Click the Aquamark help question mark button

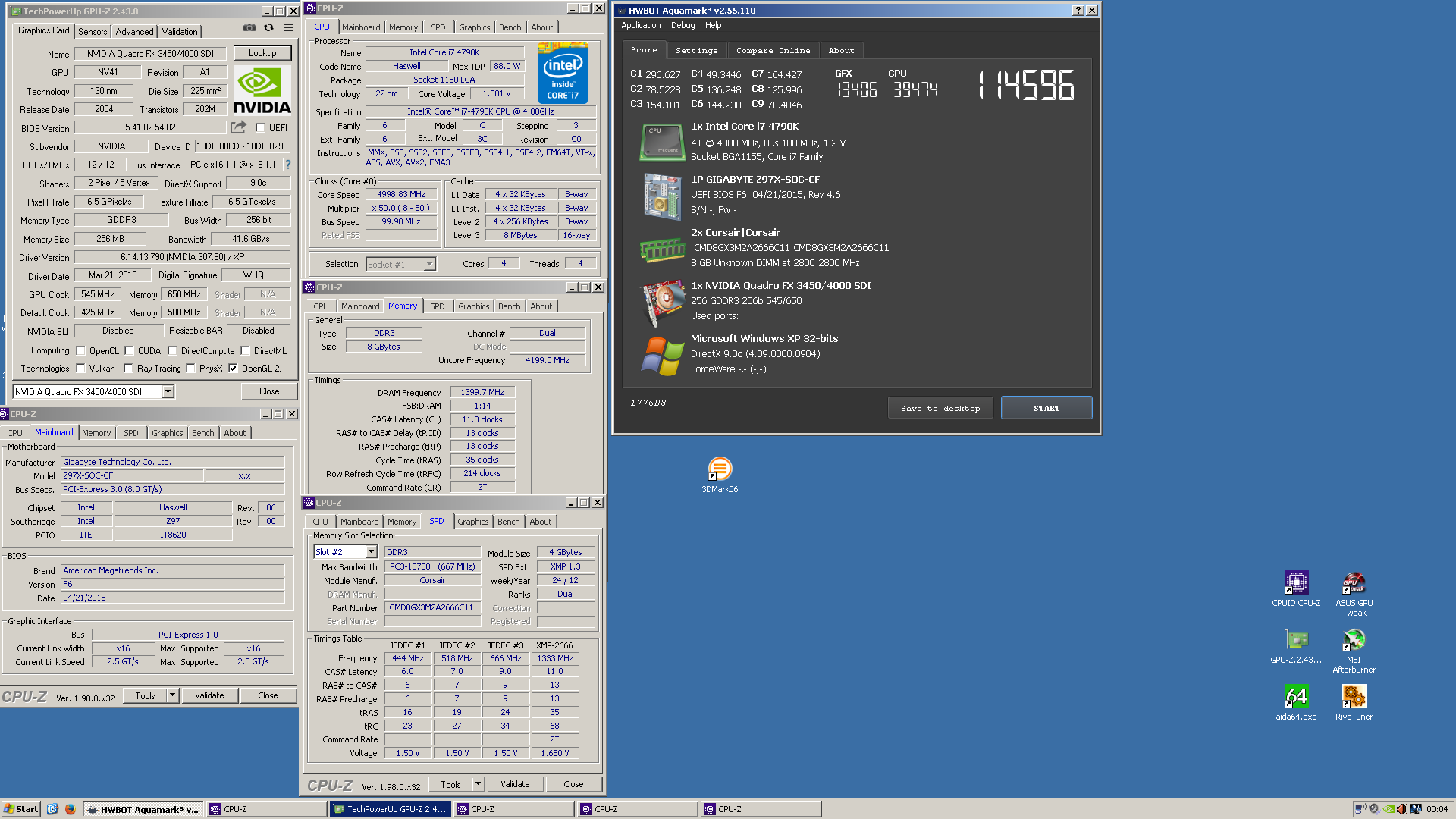[x=1078, y=10]
